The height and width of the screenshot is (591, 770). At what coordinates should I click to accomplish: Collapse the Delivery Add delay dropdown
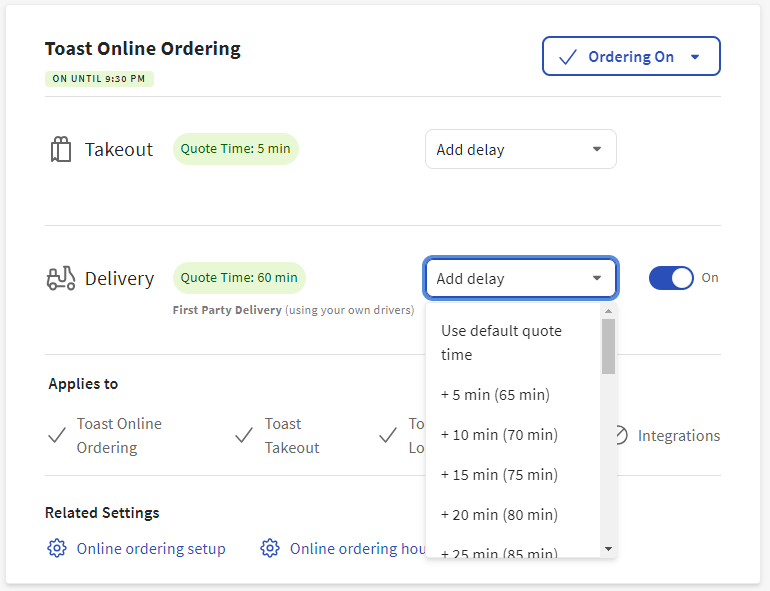[520, 278]
